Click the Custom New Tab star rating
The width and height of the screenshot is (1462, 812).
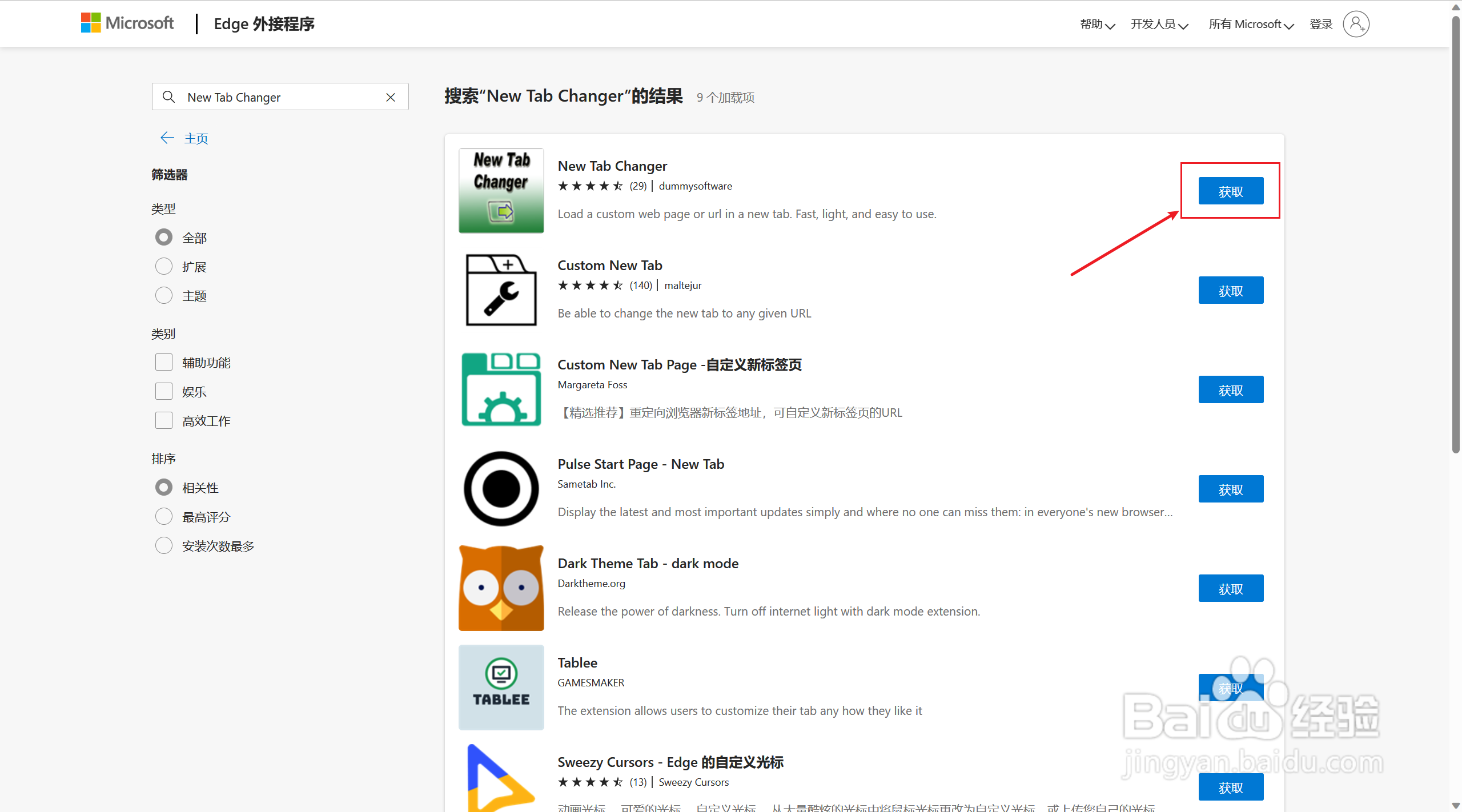coord(591,285)
